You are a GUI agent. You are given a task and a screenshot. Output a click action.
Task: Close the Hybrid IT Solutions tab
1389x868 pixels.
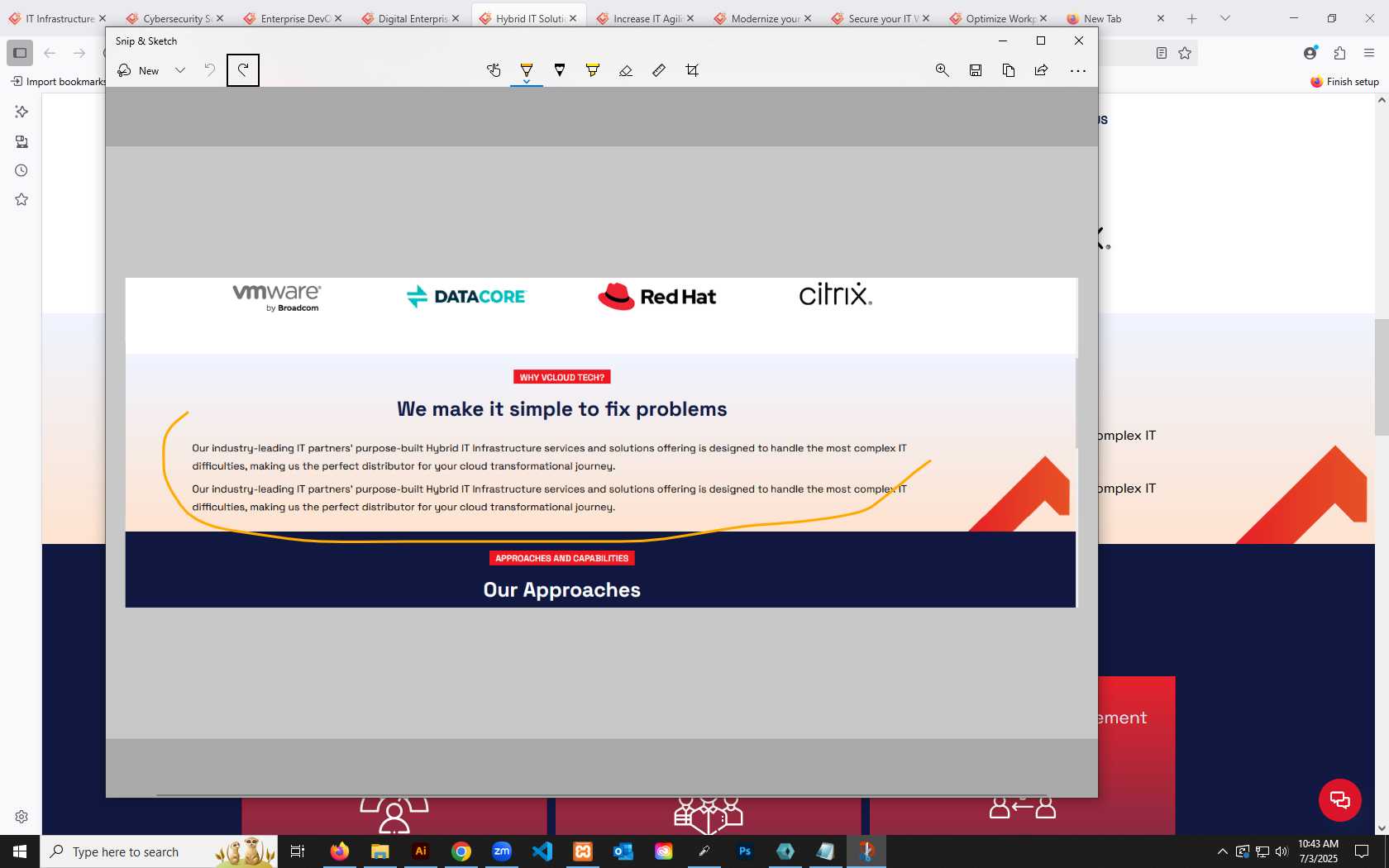click(573, 18)
